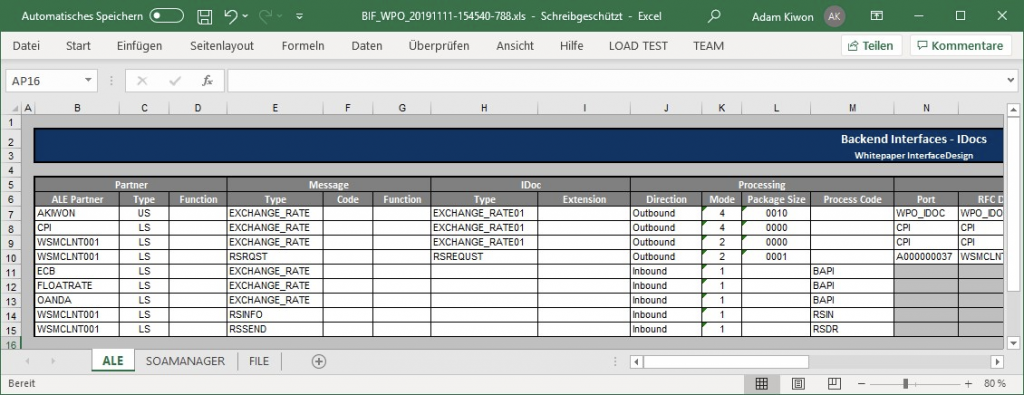Click the horizontal scrollbar left arrow
The image size is (1024, 395).
[x=637, y=361]
